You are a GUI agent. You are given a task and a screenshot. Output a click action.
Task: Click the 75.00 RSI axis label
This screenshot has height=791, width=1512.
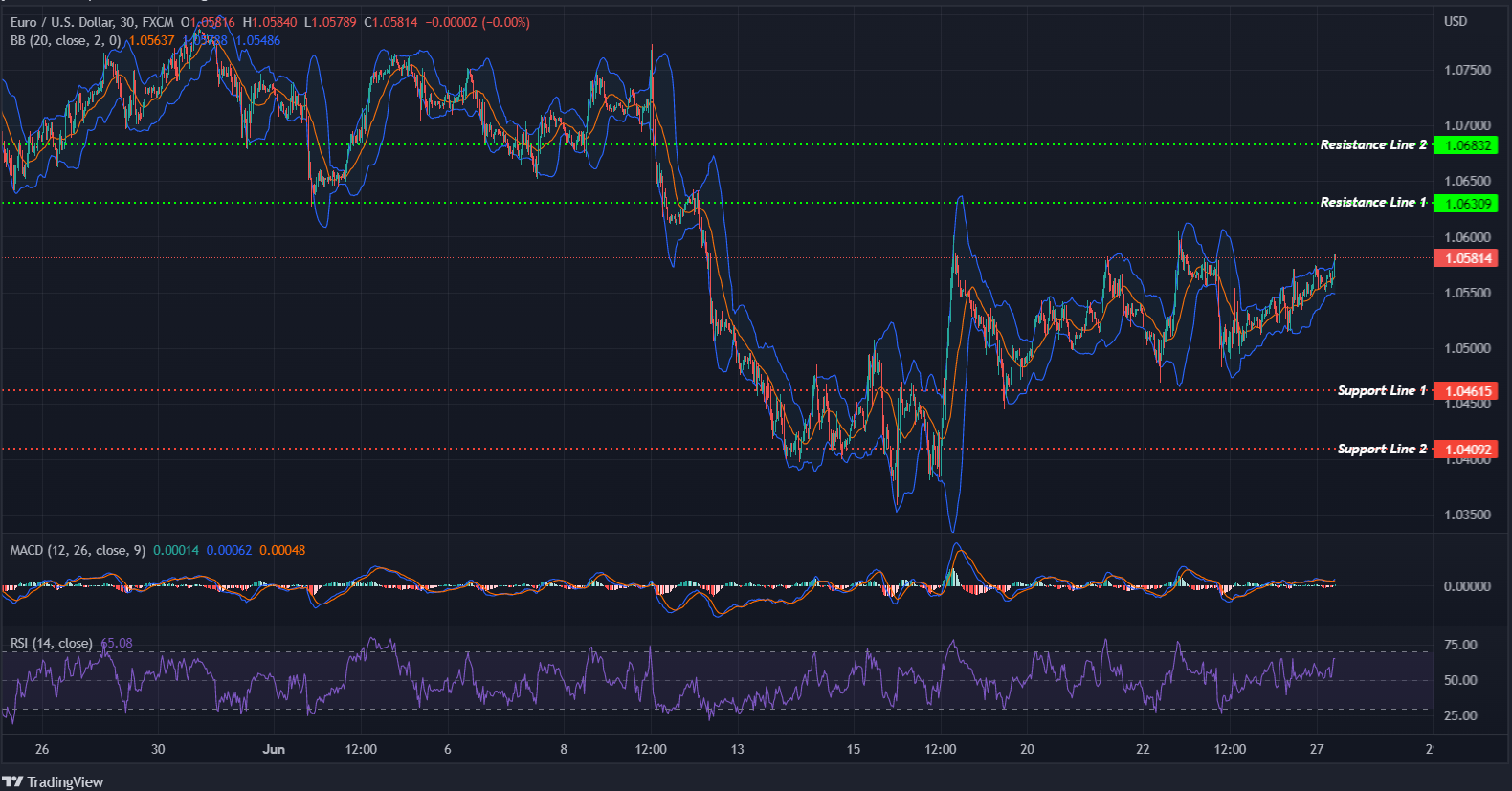[1460, 645]
